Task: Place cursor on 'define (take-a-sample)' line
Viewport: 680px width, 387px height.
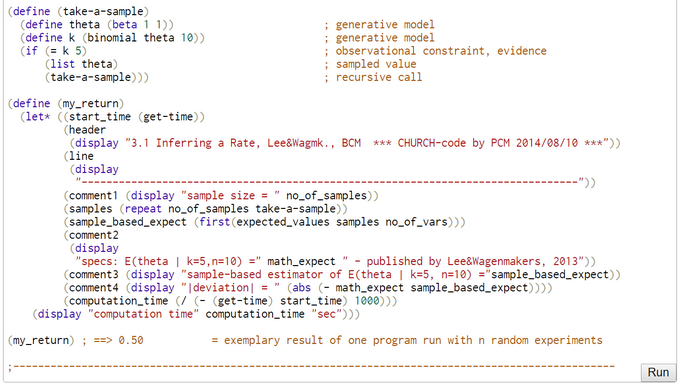Action: 78,11
